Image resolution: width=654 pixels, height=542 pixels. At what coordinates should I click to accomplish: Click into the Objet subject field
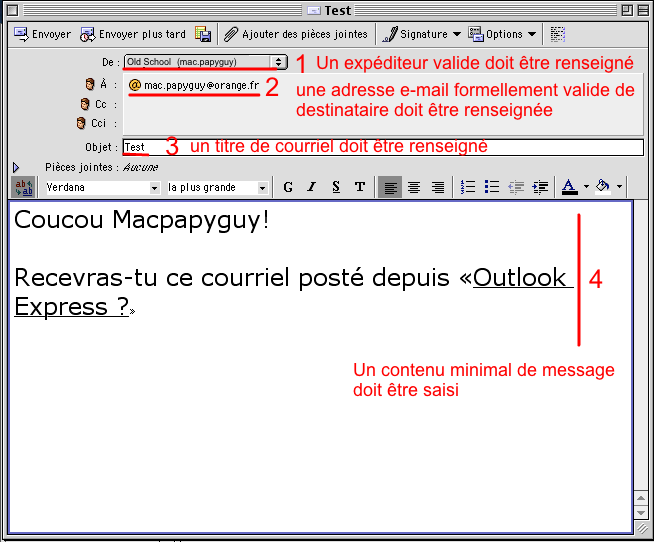(383, 147)
